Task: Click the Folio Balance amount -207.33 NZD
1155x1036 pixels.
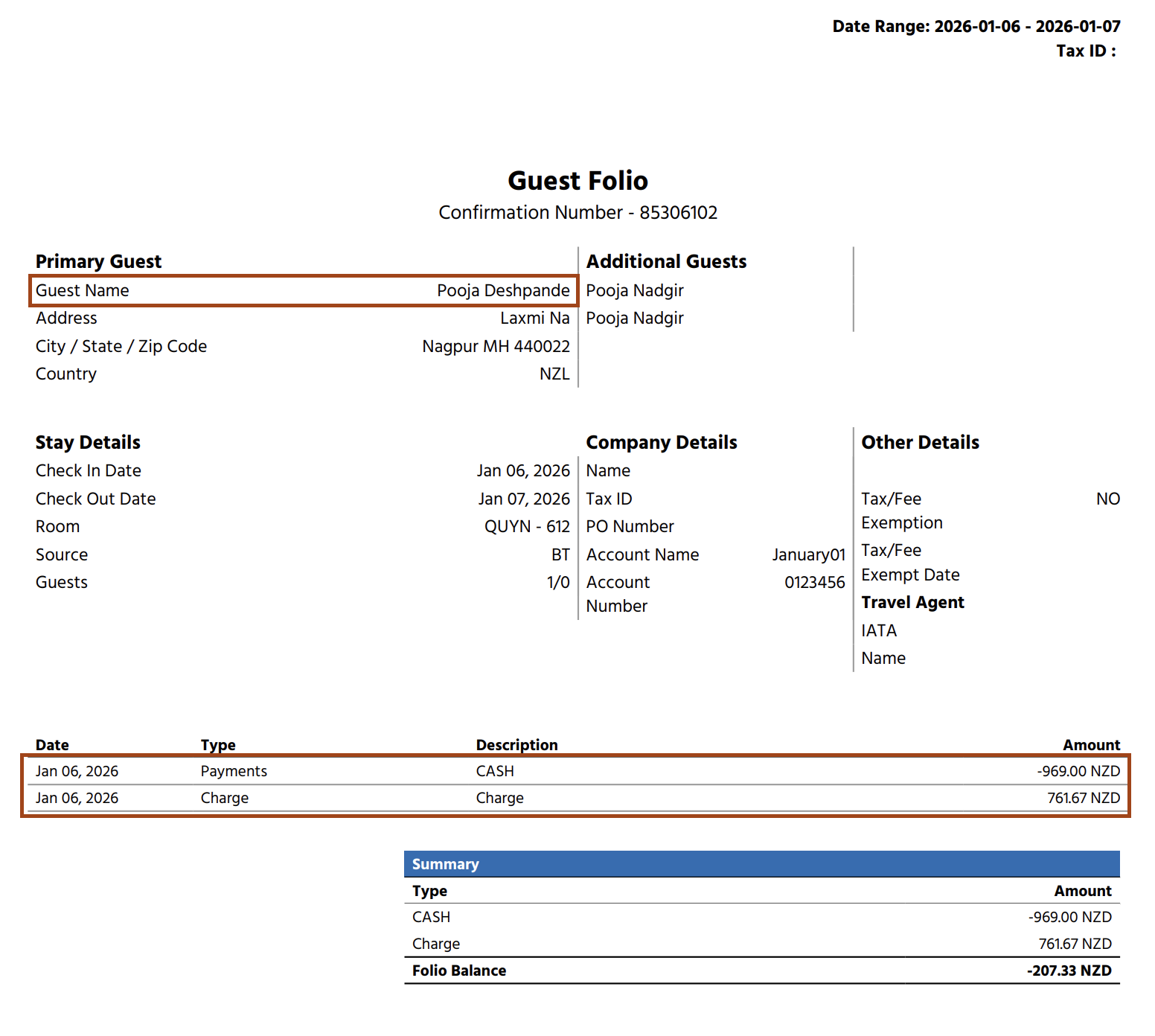Action: coord(1069,971)
